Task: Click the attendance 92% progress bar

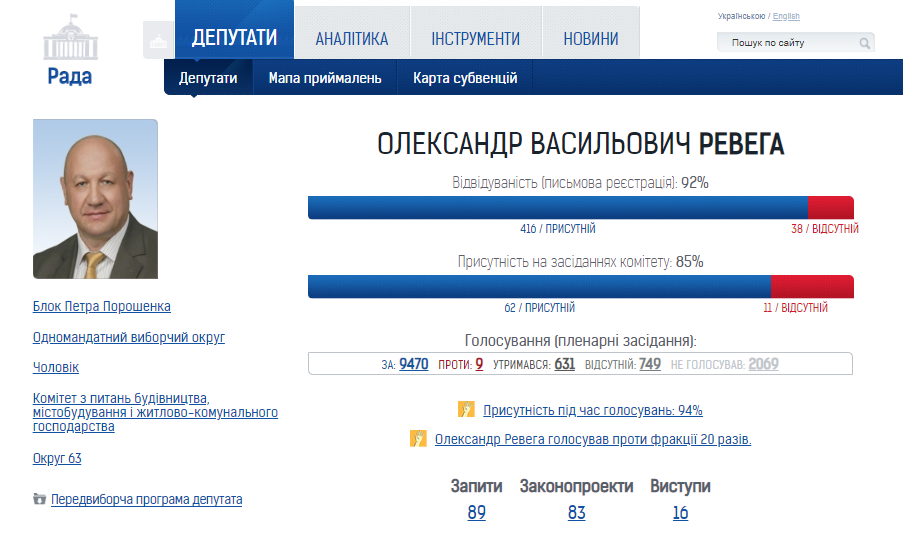Action: [580, 208]
